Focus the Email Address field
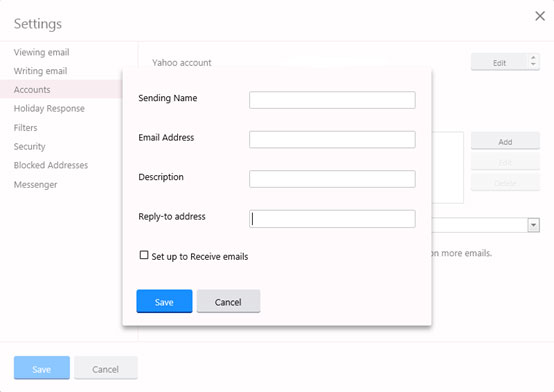 [x=332, y=140]
